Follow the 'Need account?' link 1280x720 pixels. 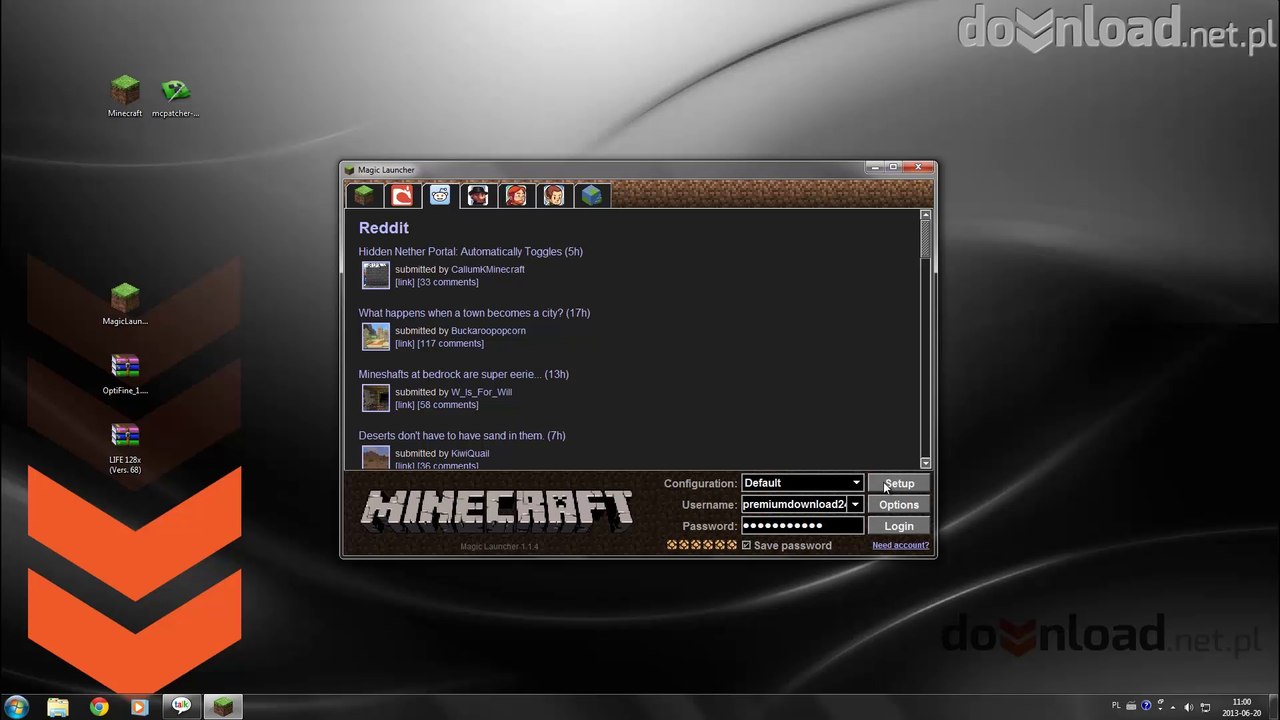tap(900, 546)
